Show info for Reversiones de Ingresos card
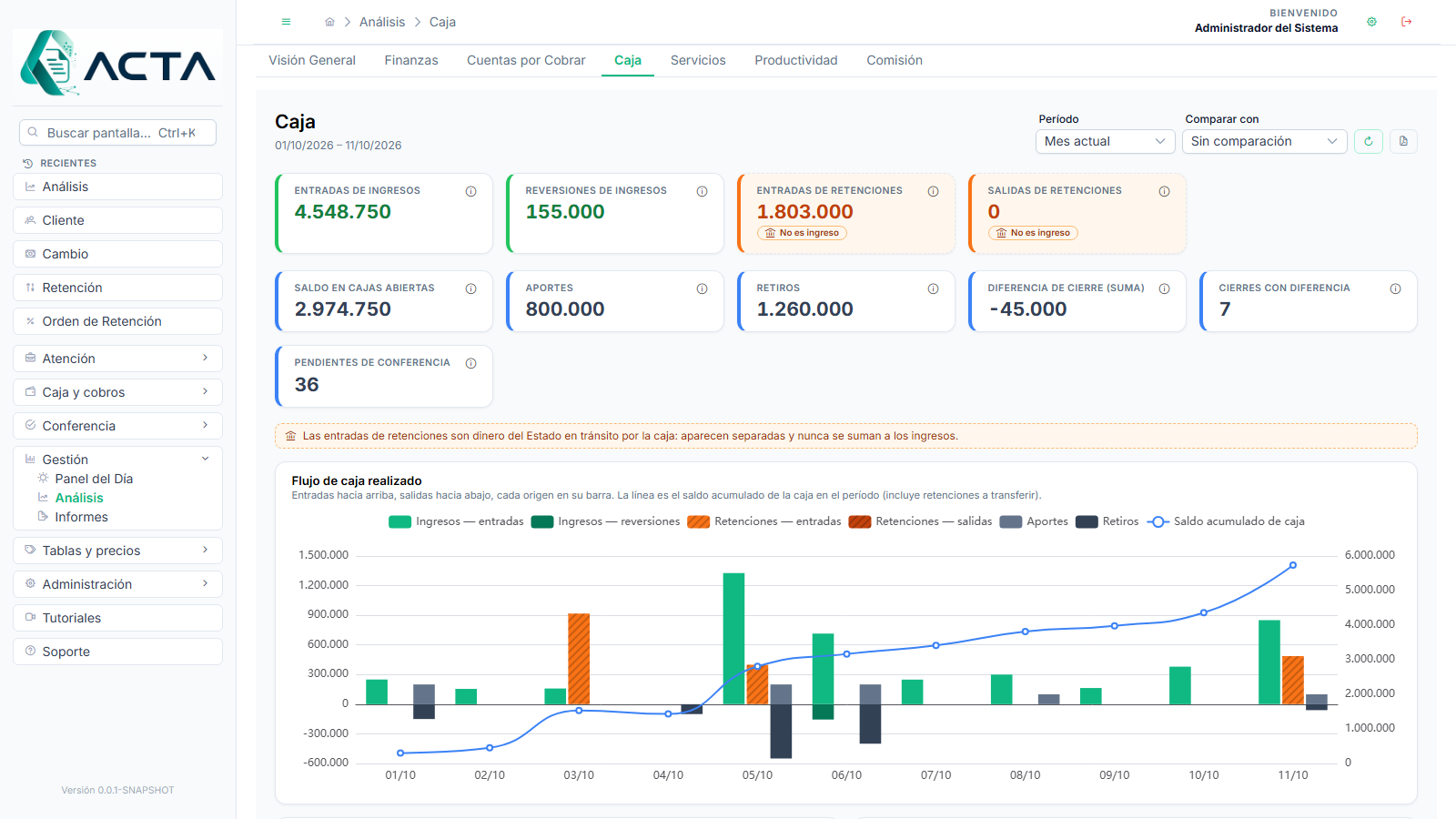 point(703,191)
